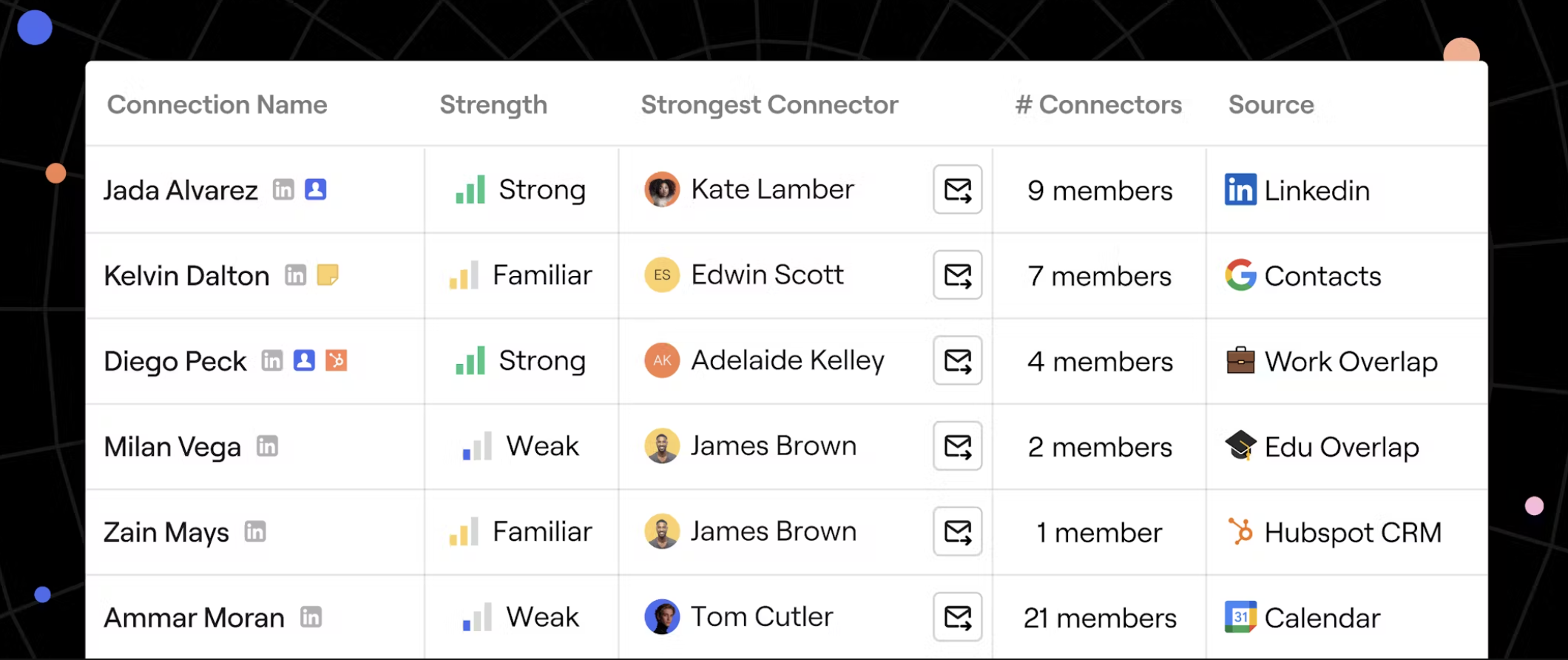
Task: Request intro via Adelaide Kelley's mail icon
Action: coord(957,361)
